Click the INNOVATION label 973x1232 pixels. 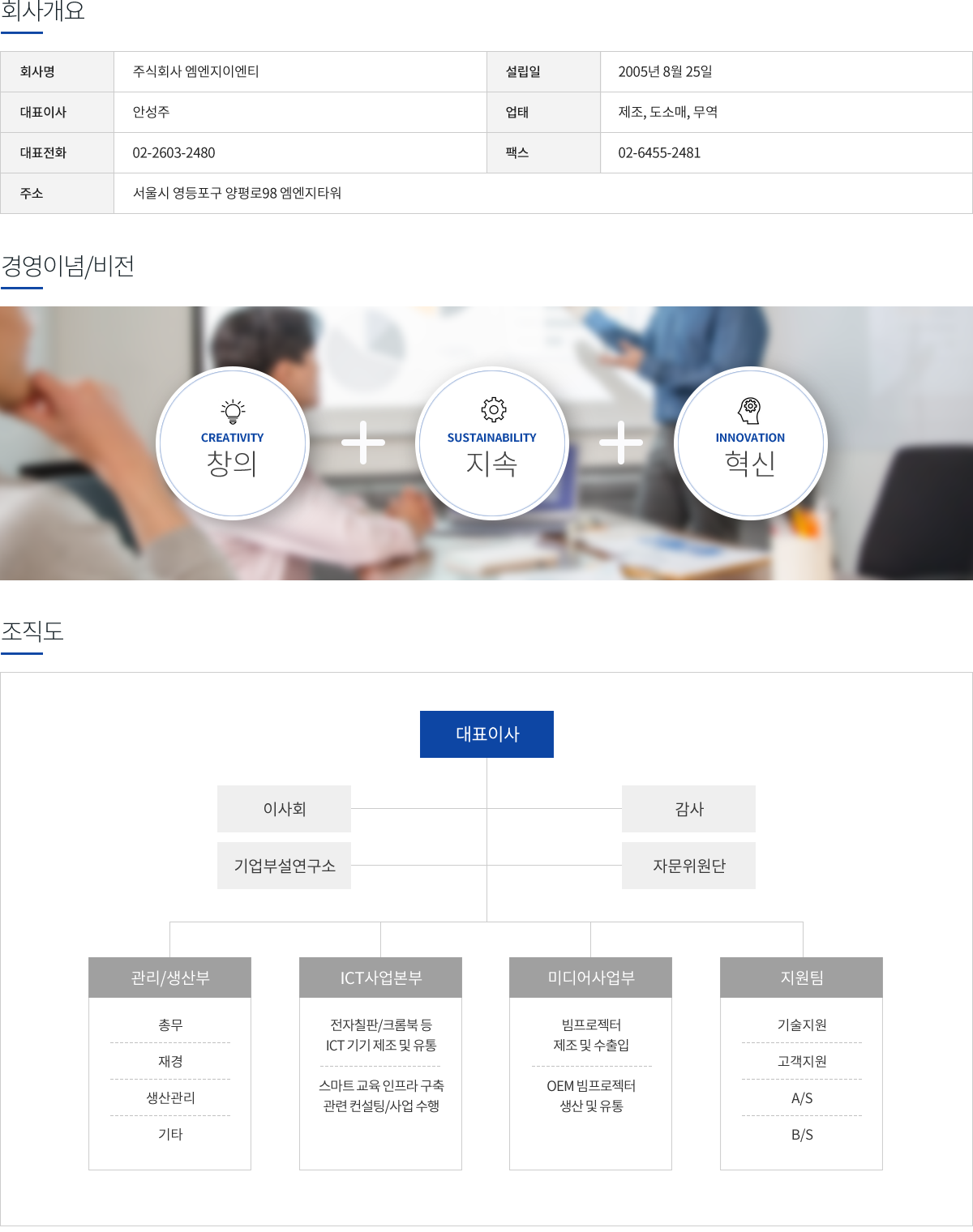coord(750,438)
